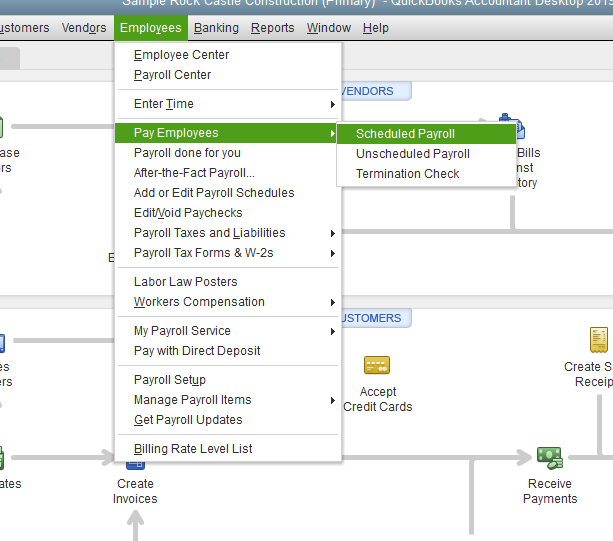Expand My Payroll Service submenu

pos(228,331)
